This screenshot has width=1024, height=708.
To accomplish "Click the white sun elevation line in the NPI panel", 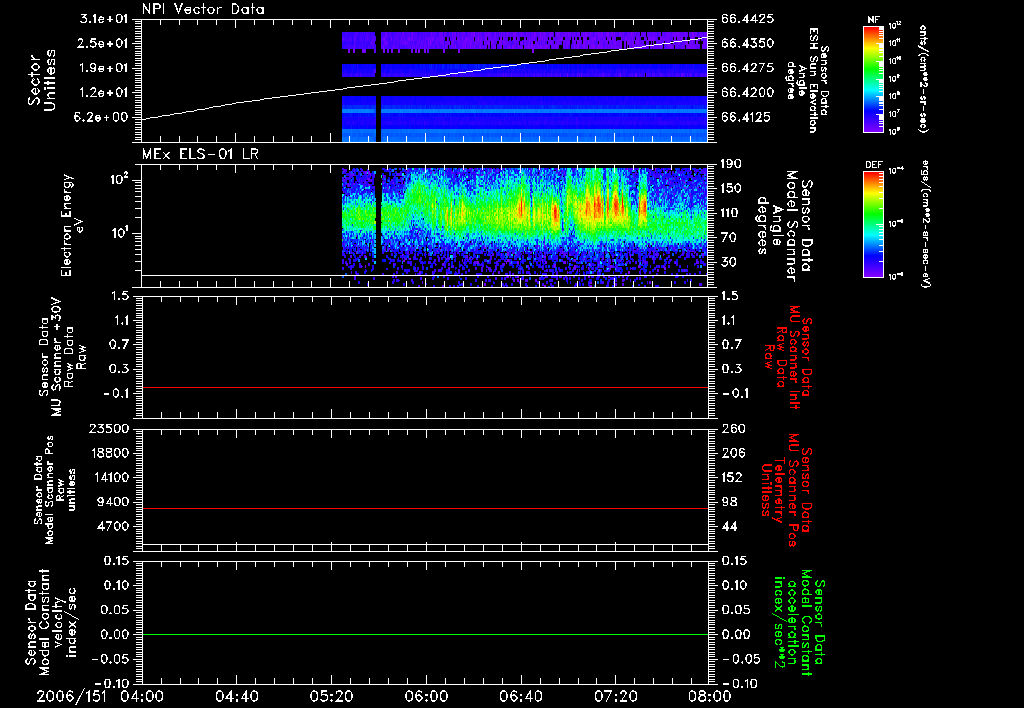I will click(x=425, y=77).
